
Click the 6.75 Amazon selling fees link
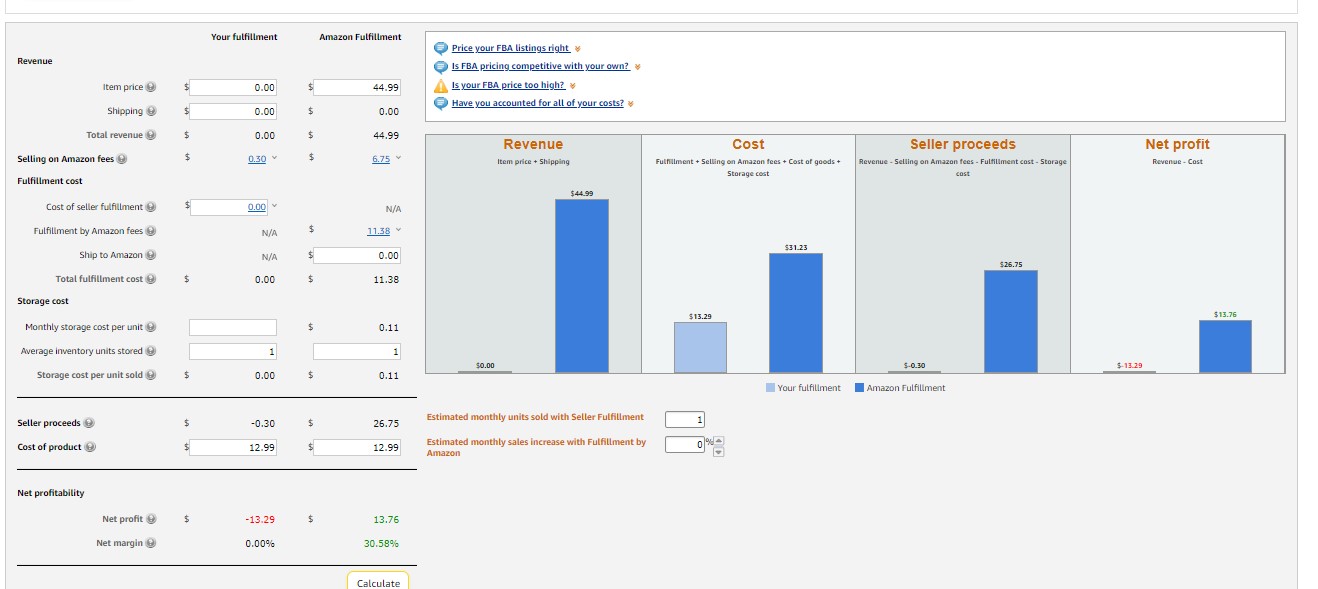pyautogui.click(x=381, y=159)
